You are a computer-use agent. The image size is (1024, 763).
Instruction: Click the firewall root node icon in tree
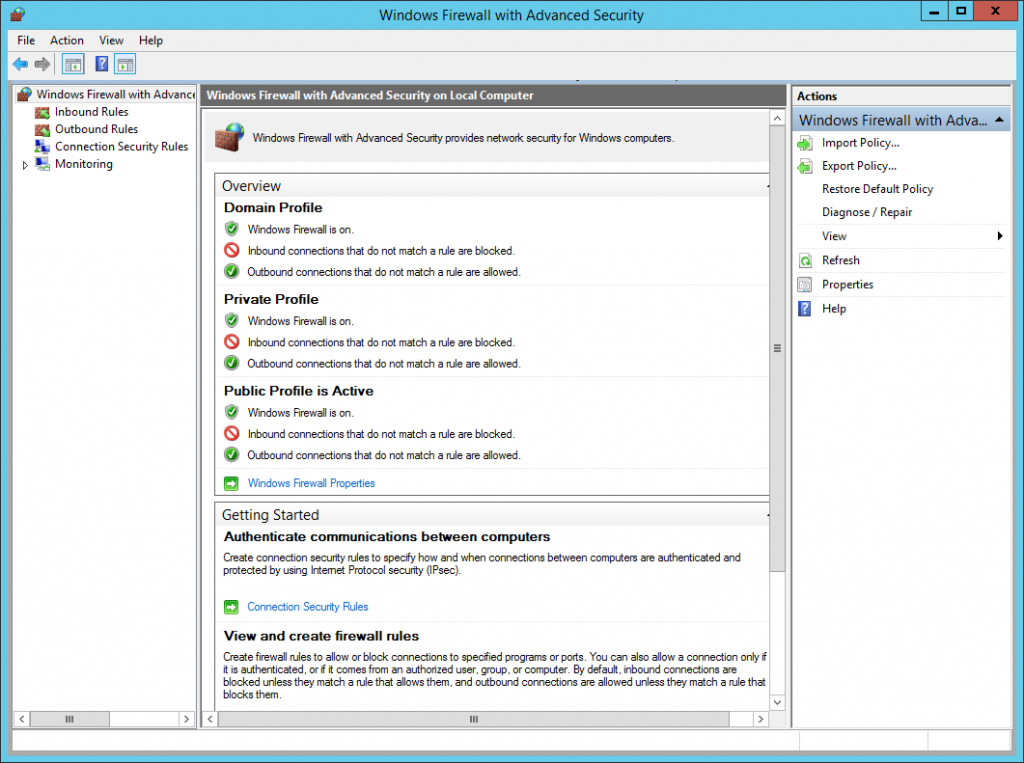coord(24,95)
